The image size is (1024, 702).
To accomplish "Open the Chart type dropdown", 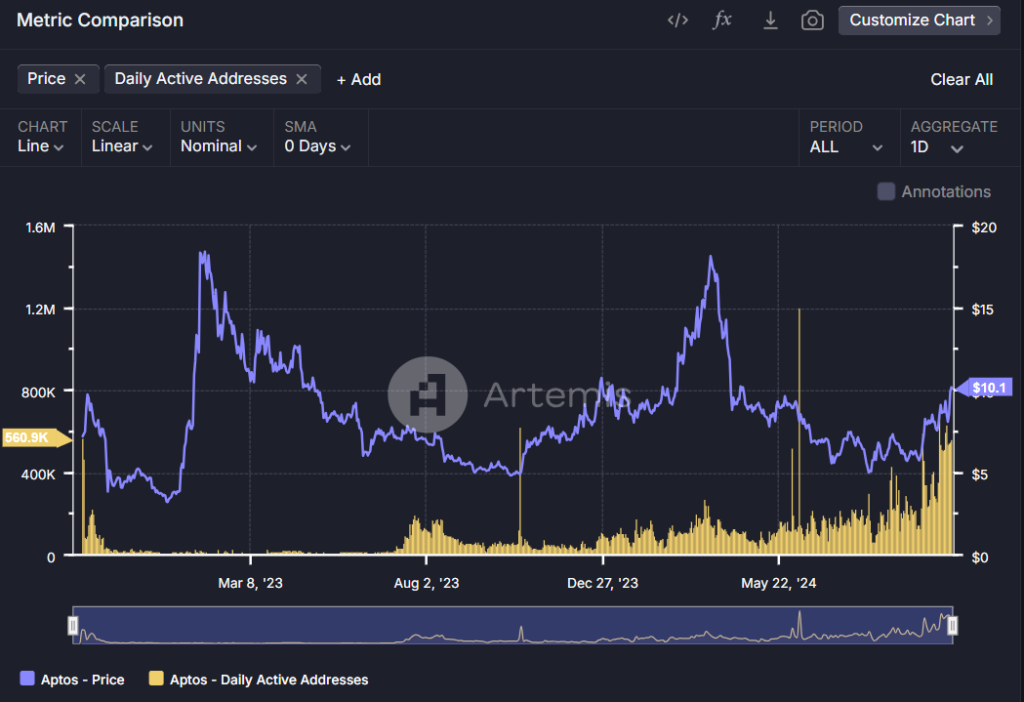I will (42, 146).
